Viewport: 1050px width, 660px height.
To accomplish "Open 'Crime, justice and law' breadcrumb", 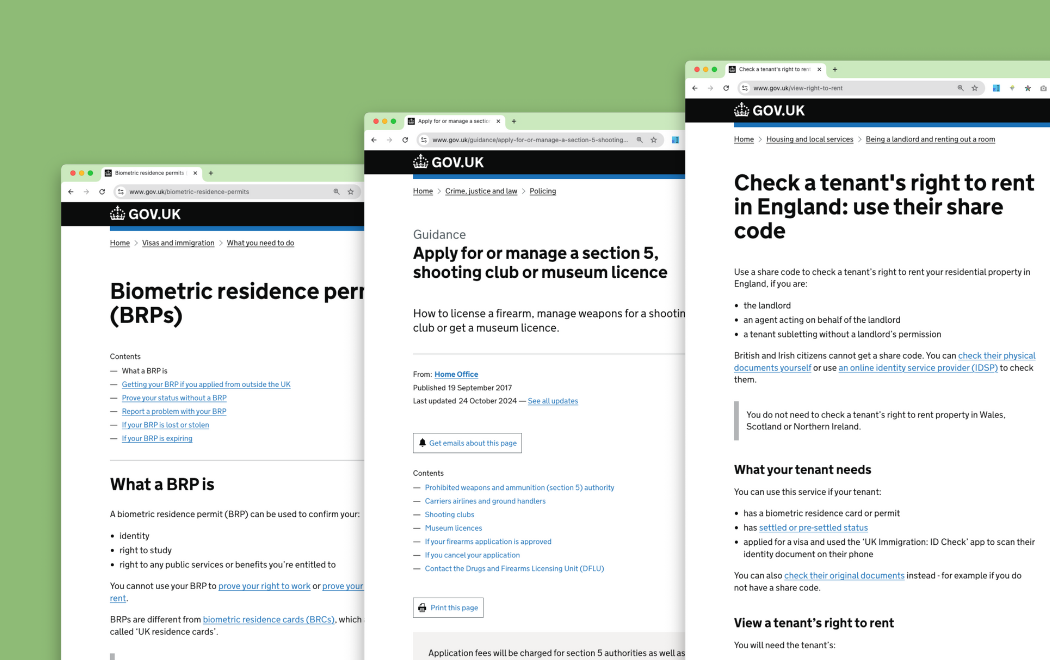I will (481, 191).
